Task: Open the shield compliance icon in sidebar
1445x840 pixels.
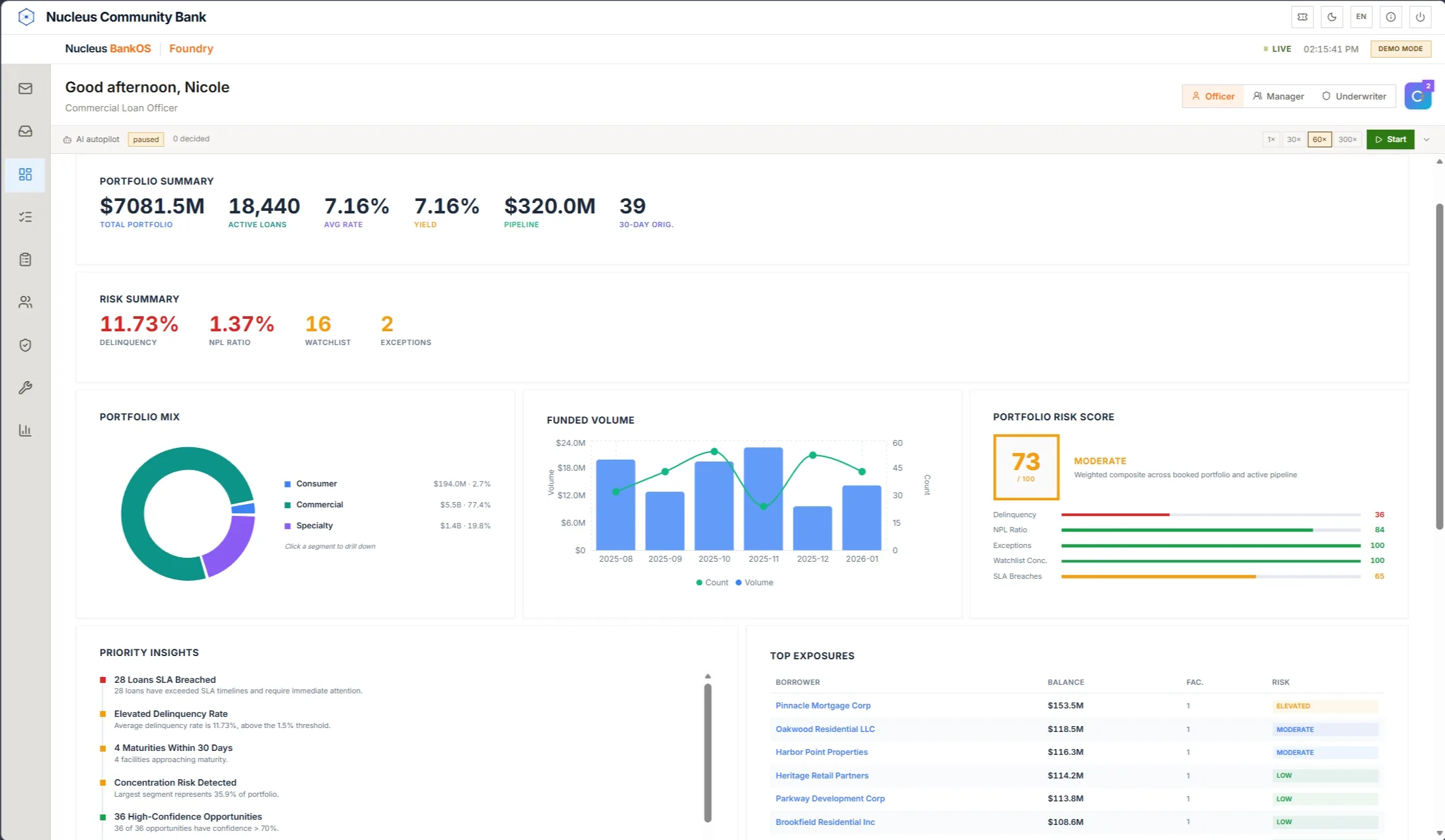Action: click(26, 345)
